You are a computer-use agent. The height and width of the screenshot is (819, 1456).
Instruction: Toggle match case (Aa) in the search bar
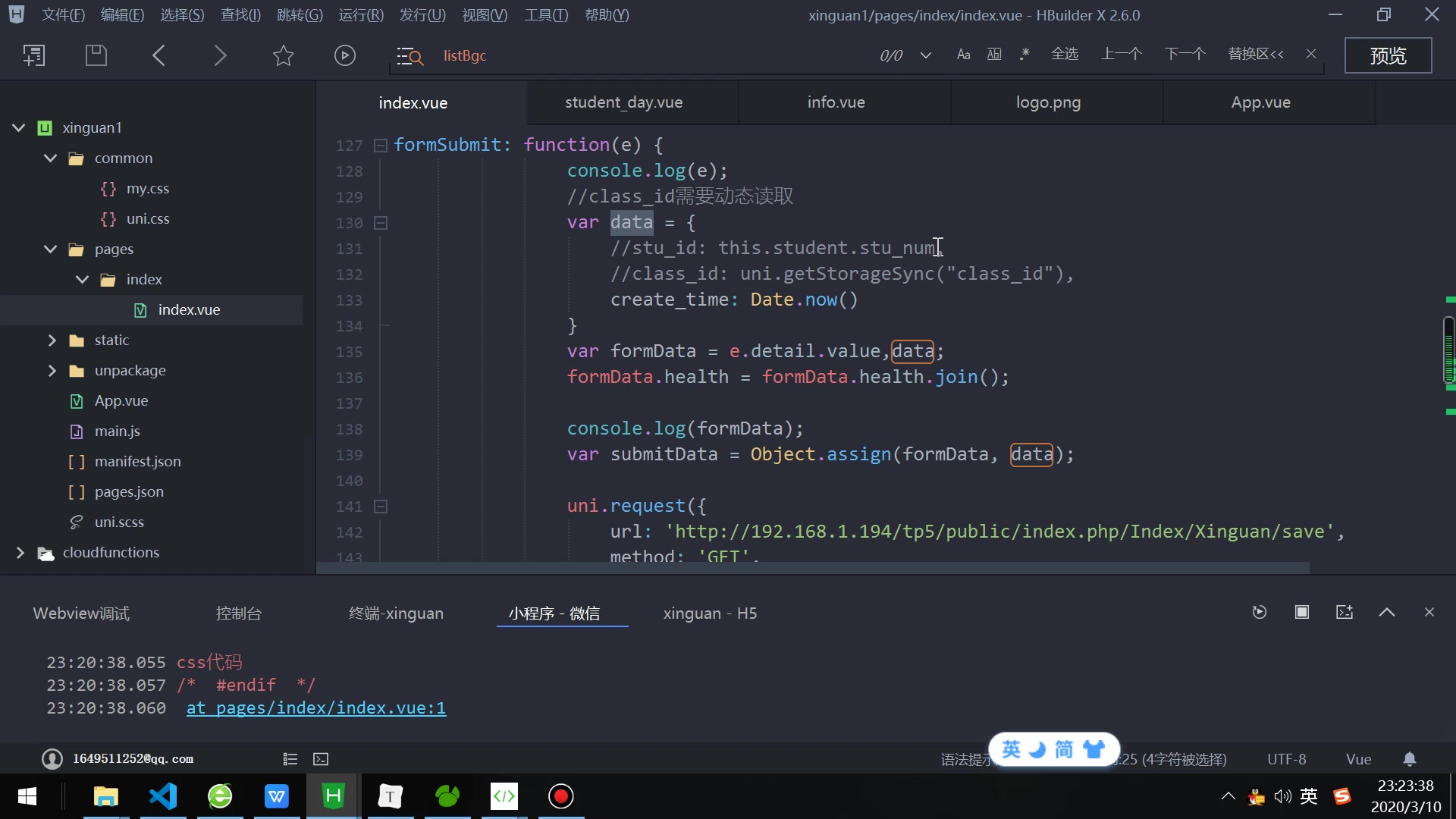pyautogui.click(x=962, y=55)
